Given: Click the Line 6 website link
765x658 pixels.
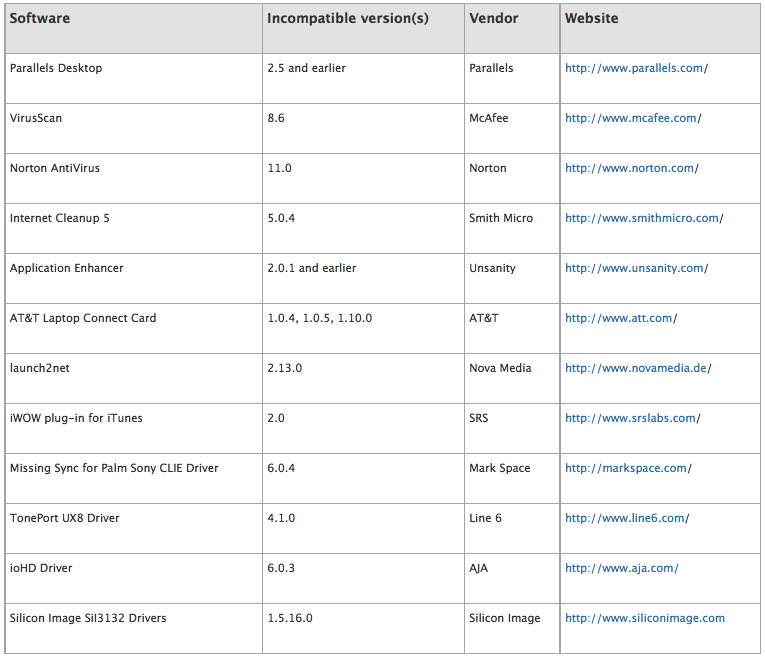Looking at the screenshot, I should click(x=626, y=518).
